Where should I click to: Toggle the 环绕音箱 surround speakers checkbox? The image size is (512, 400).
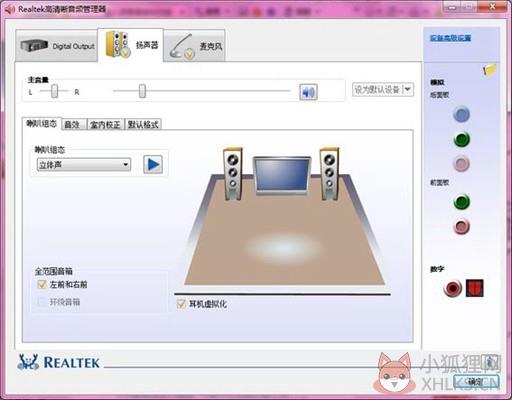pos(42,302)
